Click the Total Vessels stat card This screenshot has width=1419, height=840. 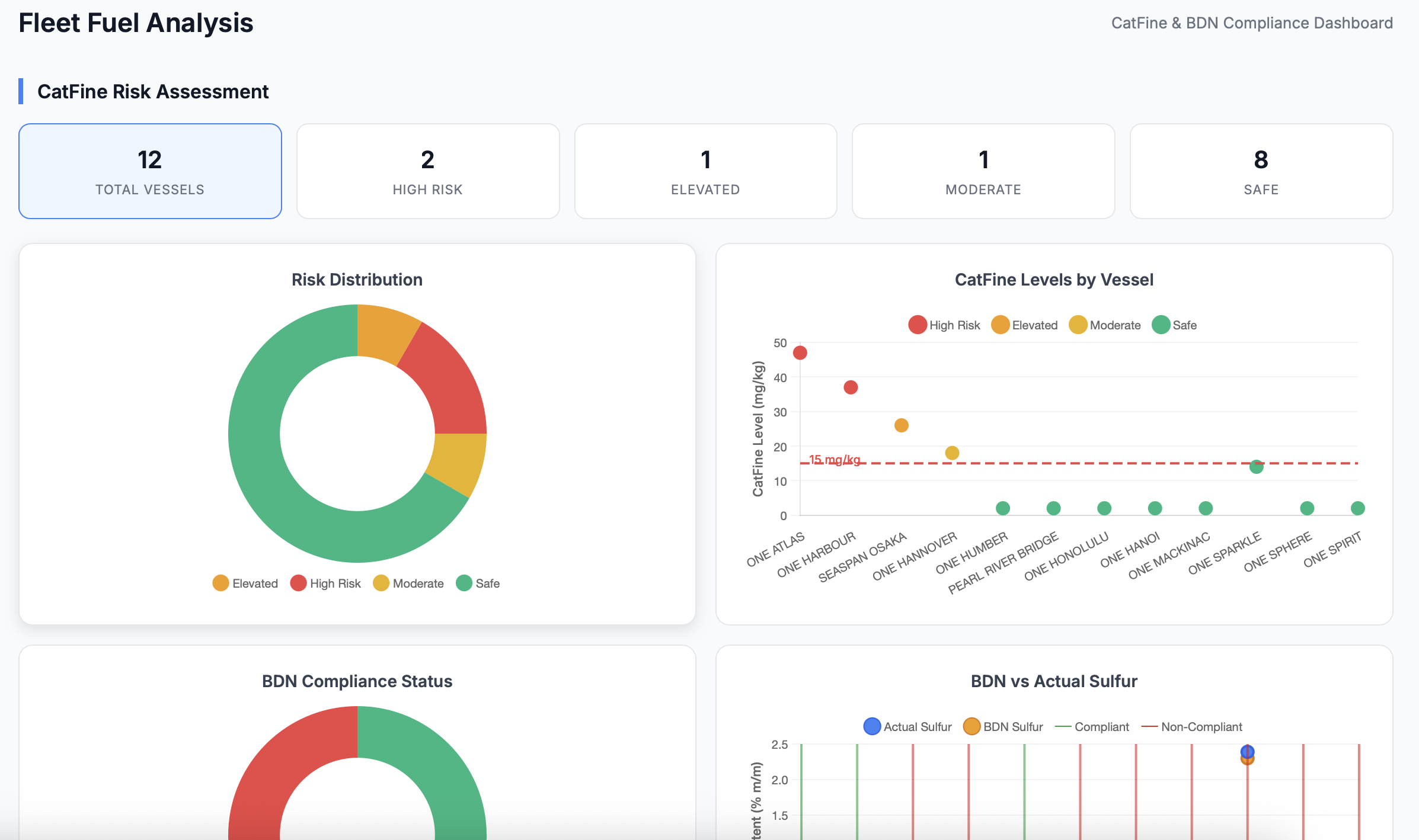point(149,171)
